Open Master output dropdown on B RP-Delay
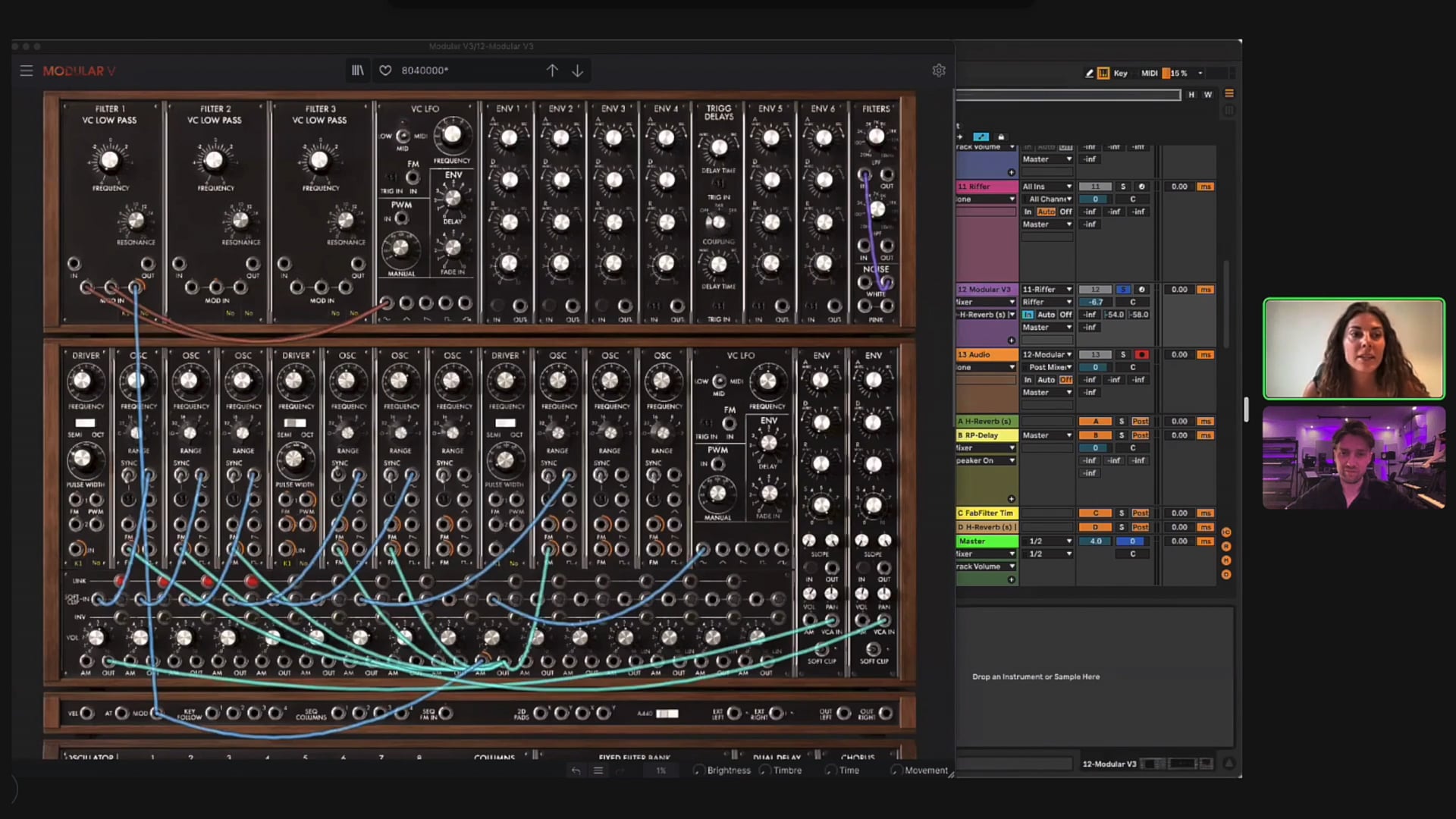The width and height of the screenshot is (1456, 819). click(x=1046, y=435)
